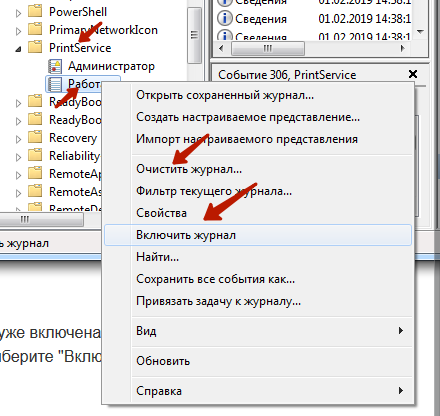
Task: Choose Импорт настраиваемого представления
Action: tap(258, 139)
